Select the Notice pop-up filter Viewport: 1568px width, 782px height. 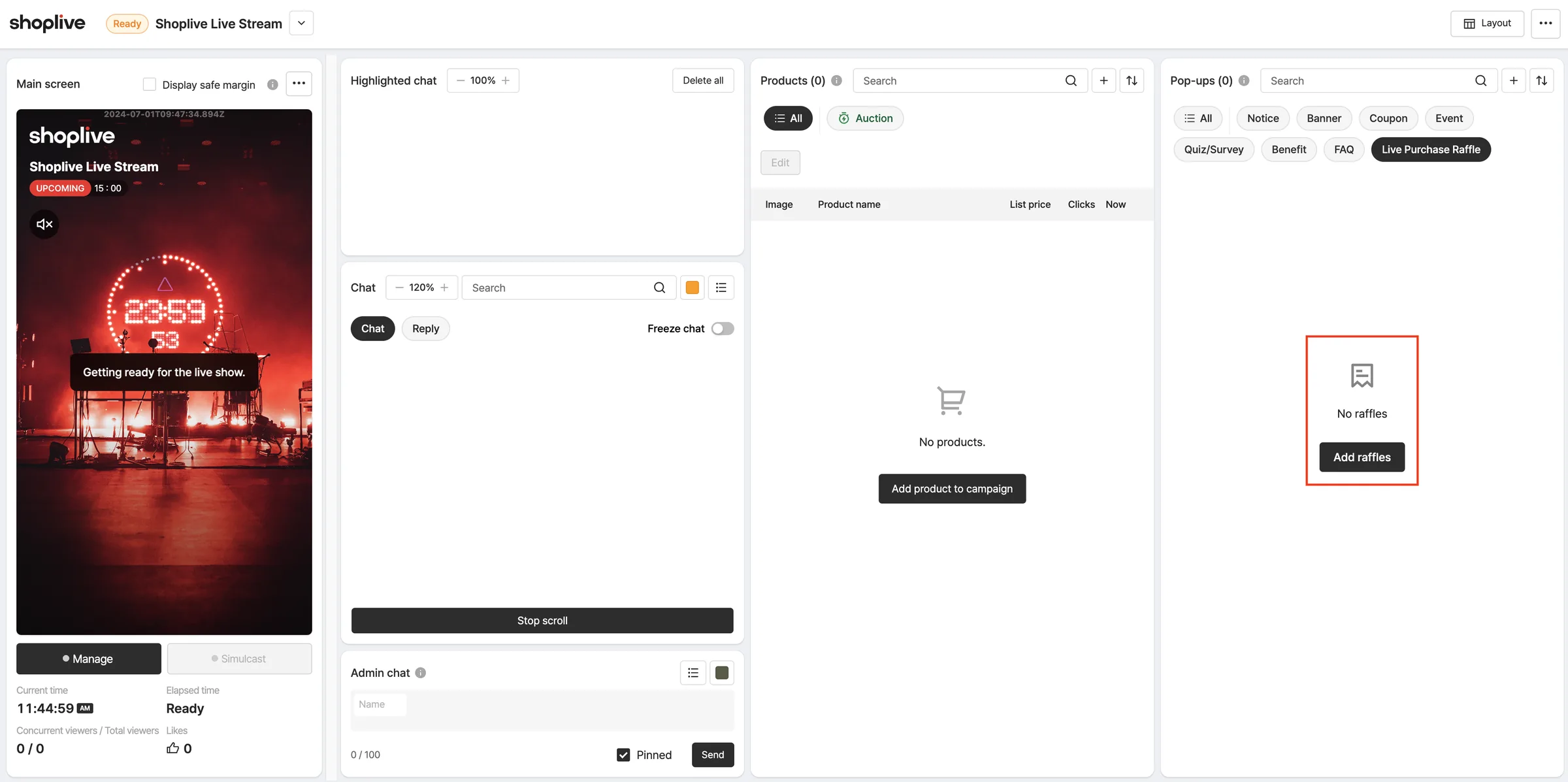[x=1262, y=118]
